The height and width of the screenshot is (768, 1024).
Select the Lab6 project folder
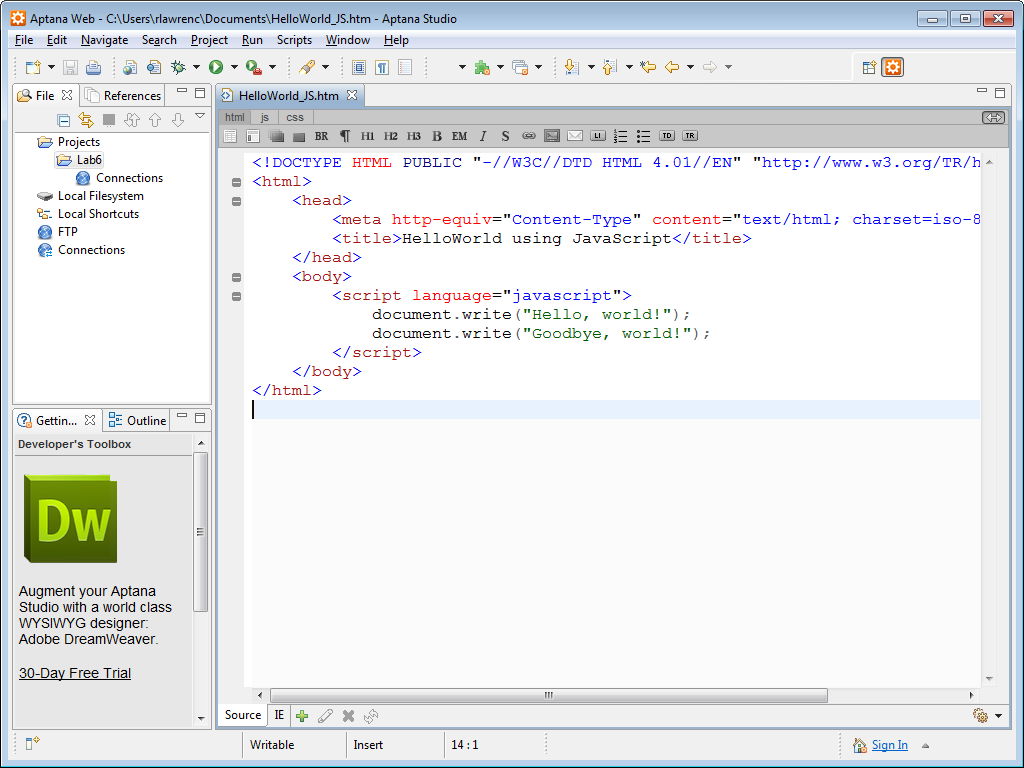[x=80, y=160]
